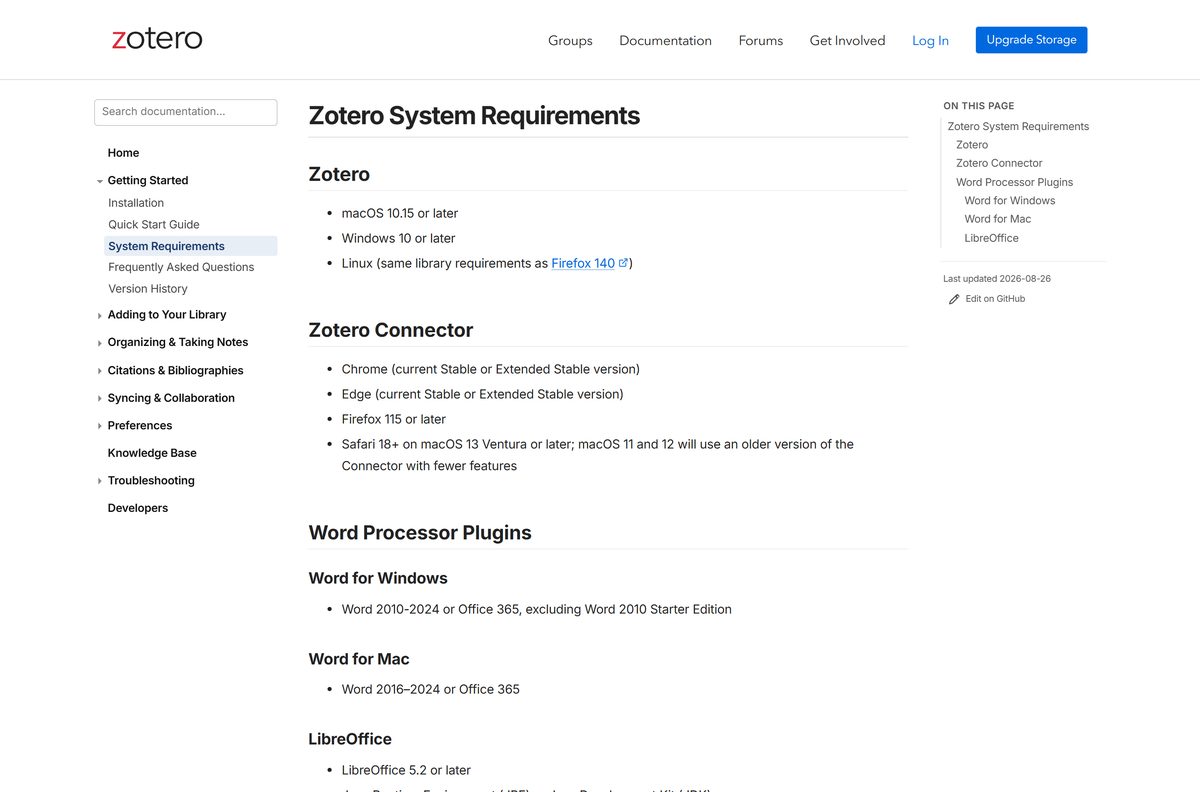This screenshot has height=792, width=1200.
Task: Open Frequently Asked Questions sidebar page
Action: (181, 267)
